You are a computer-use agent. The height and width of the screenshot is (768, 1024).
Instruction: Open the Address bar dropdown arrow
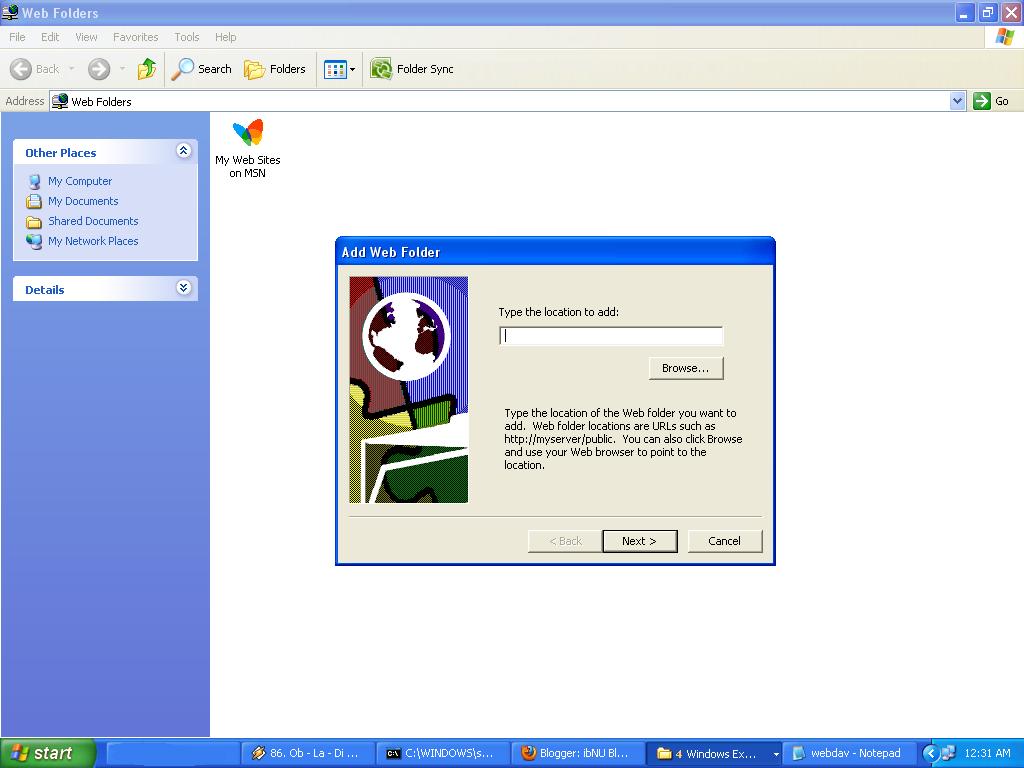(x=957, y=101)
